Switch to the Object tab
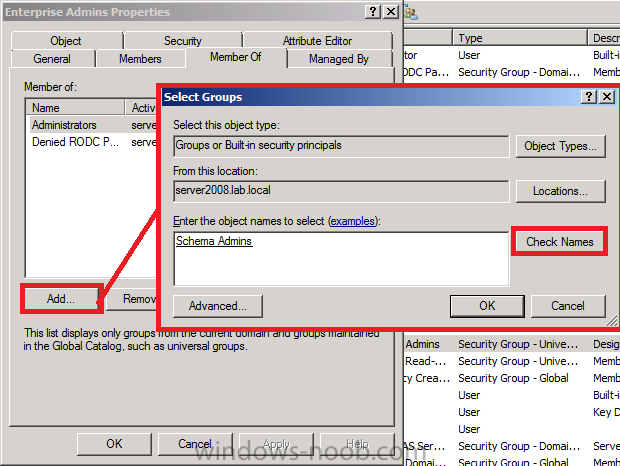 pos(66,40)
